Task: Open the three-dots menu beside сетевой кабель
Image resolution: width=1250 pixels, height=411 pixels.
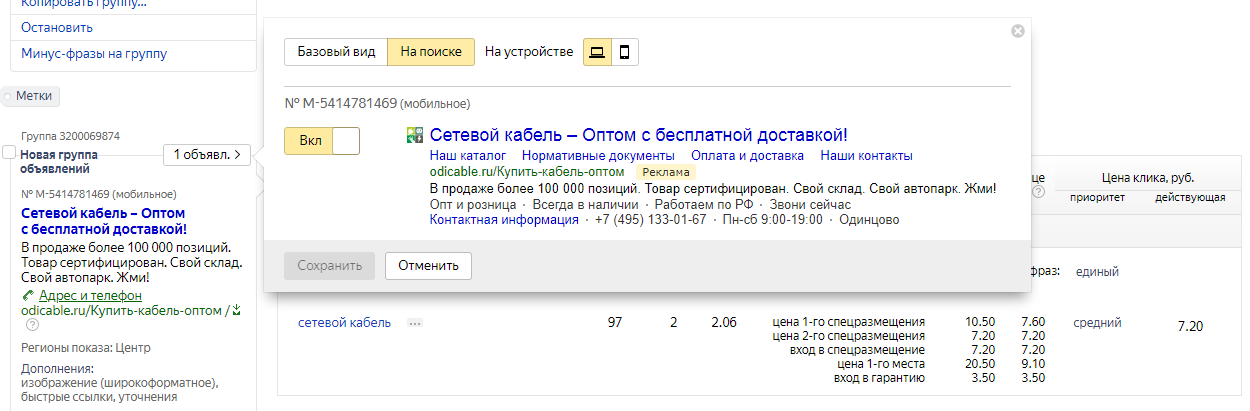Action: tap(415, 323)
